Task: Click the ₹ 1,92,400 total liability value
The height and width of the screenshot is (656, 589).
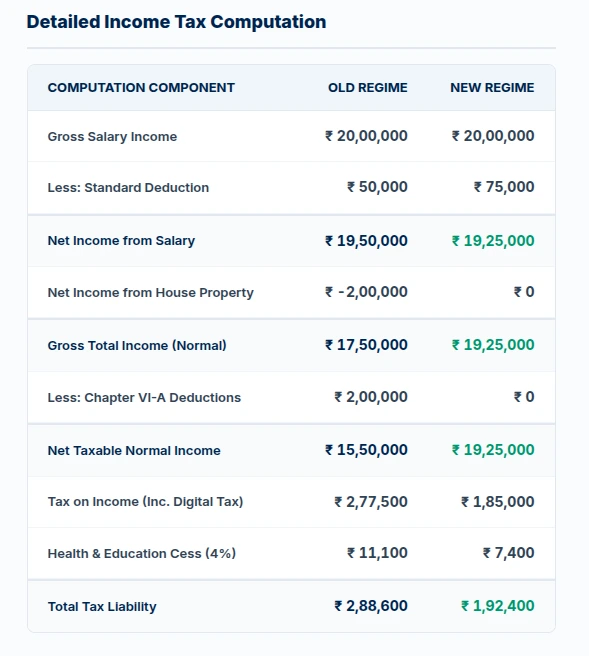Action: click(497, 606)
